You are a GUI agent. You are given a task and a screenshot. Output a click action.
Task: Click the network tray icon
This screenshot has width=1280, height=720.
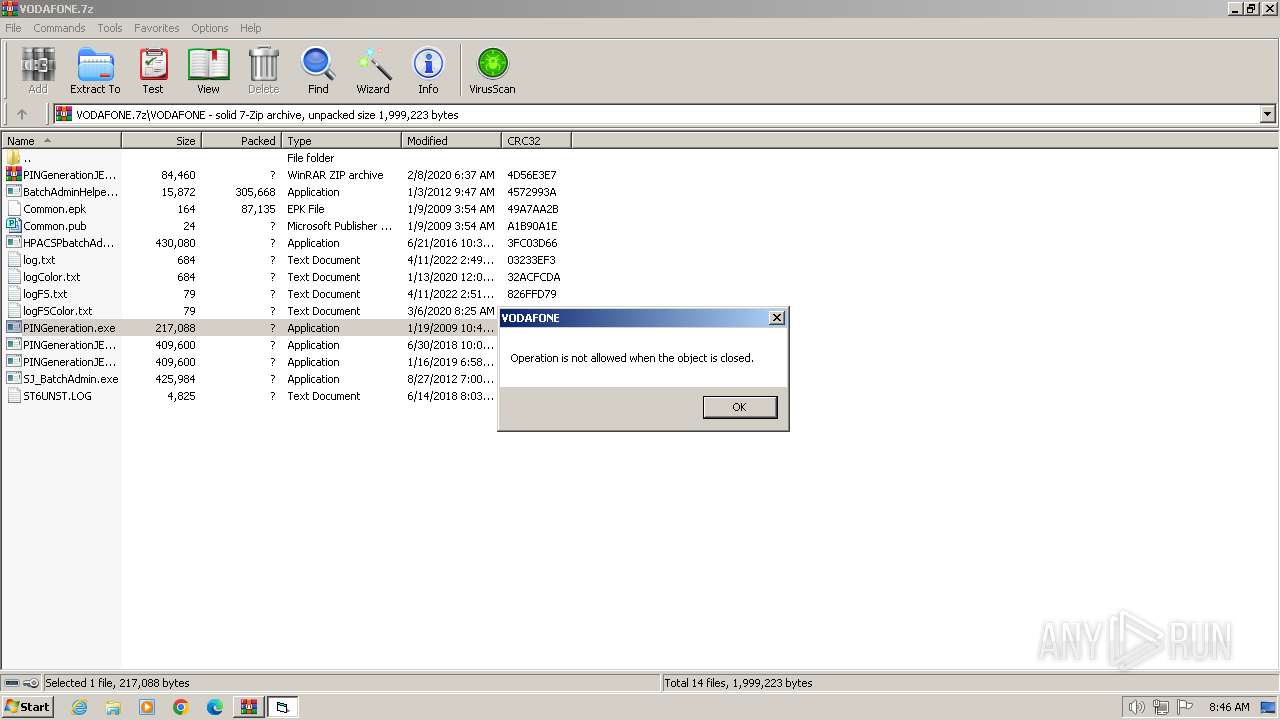click(x=1160, y=707)
